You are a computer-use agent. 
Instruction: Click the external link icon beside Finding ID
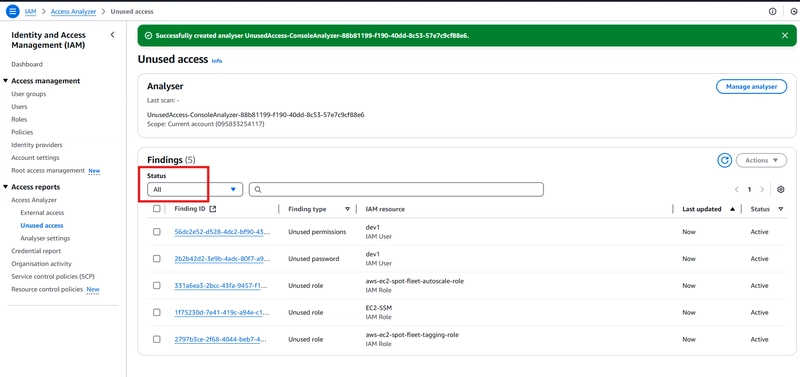(x=213, y=209)
